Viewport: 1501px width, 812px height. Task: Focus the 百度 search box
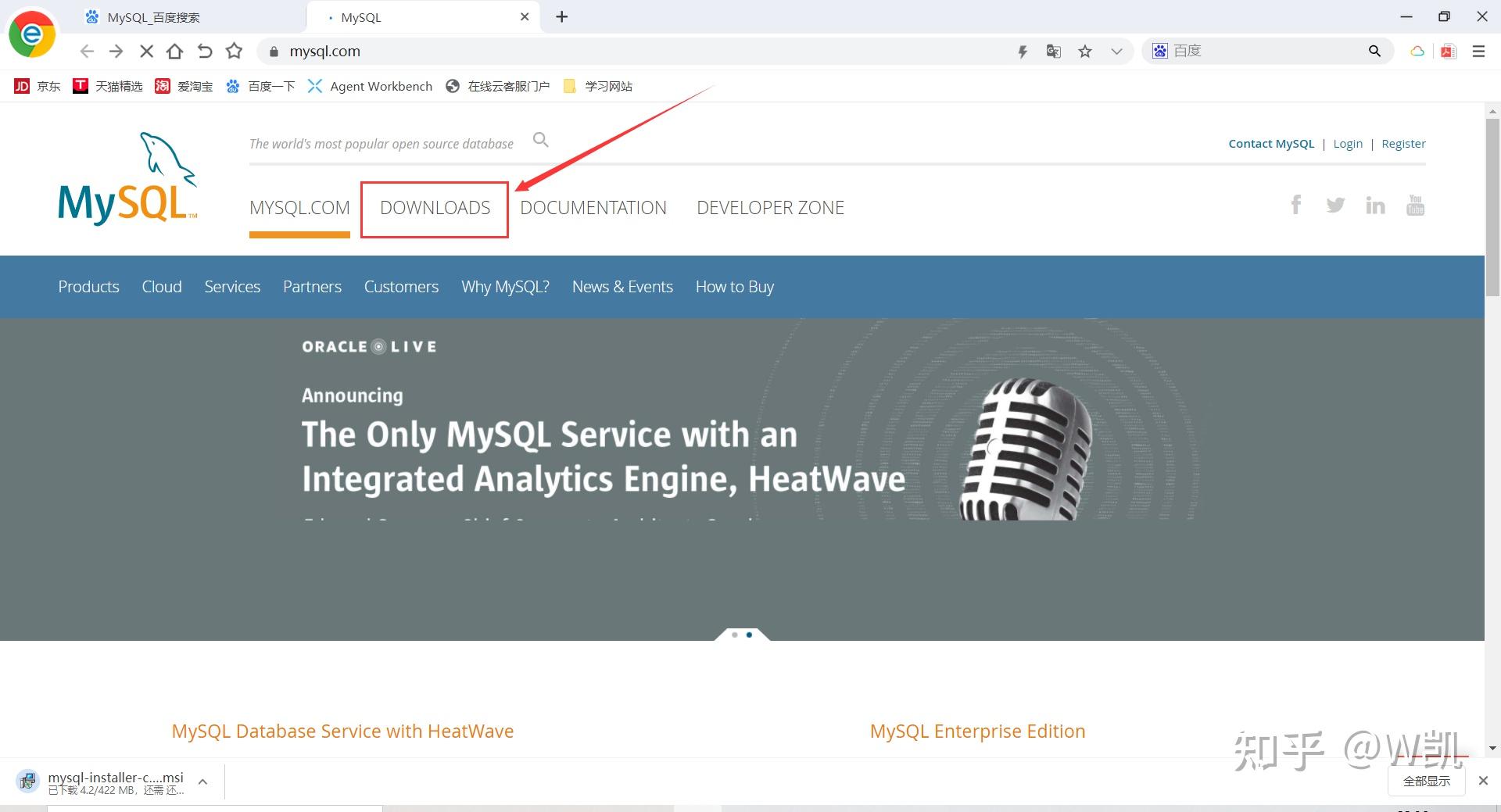click(1266, 52)
